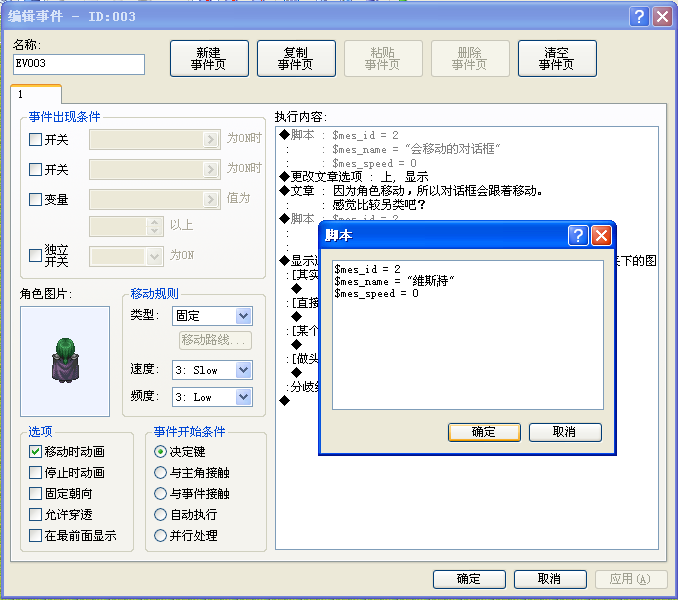Select the 更改文章选项 command line
678x600 pixels.
(x=354, y=177)
